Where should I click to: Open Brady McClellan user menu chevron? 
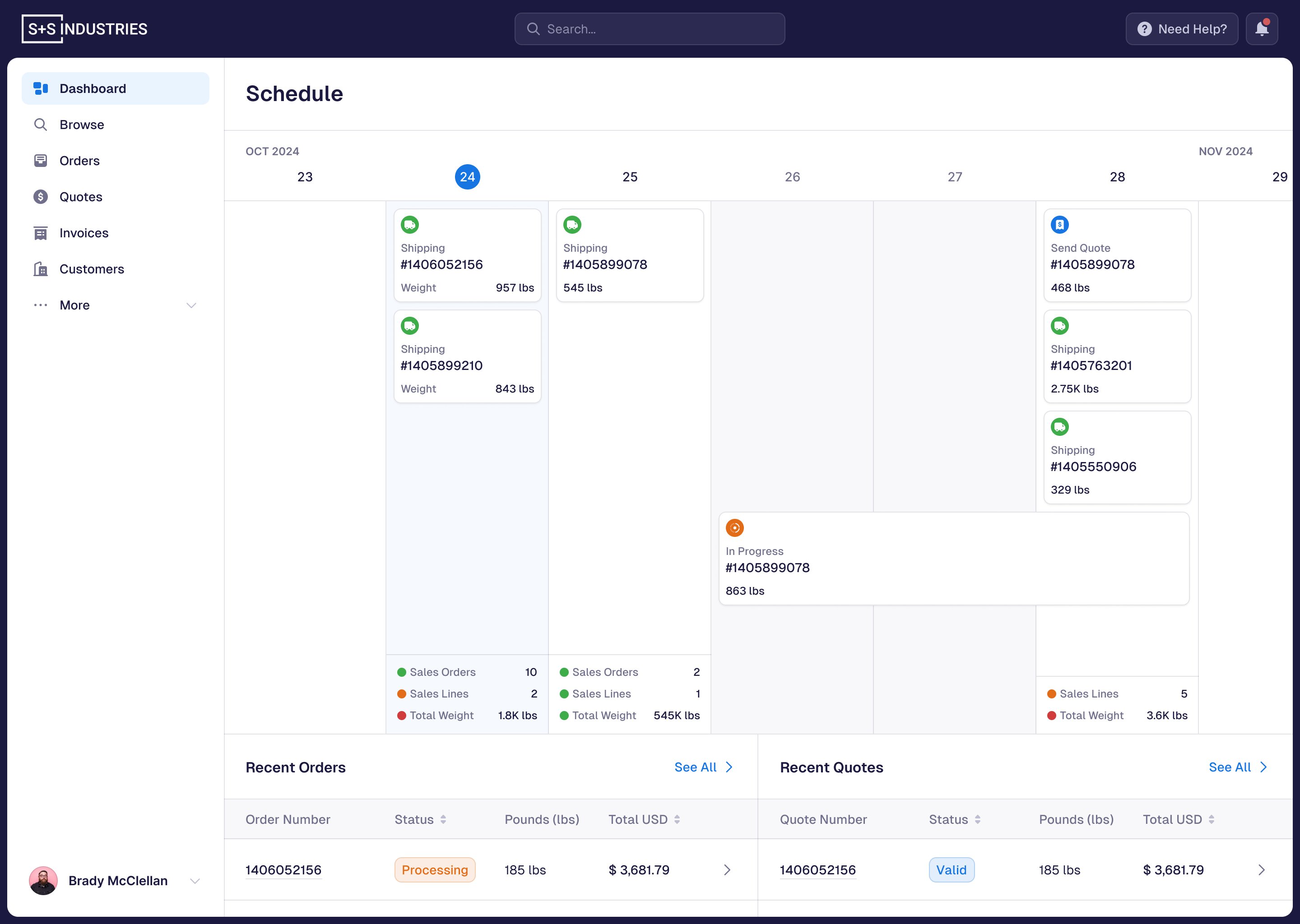195,881
